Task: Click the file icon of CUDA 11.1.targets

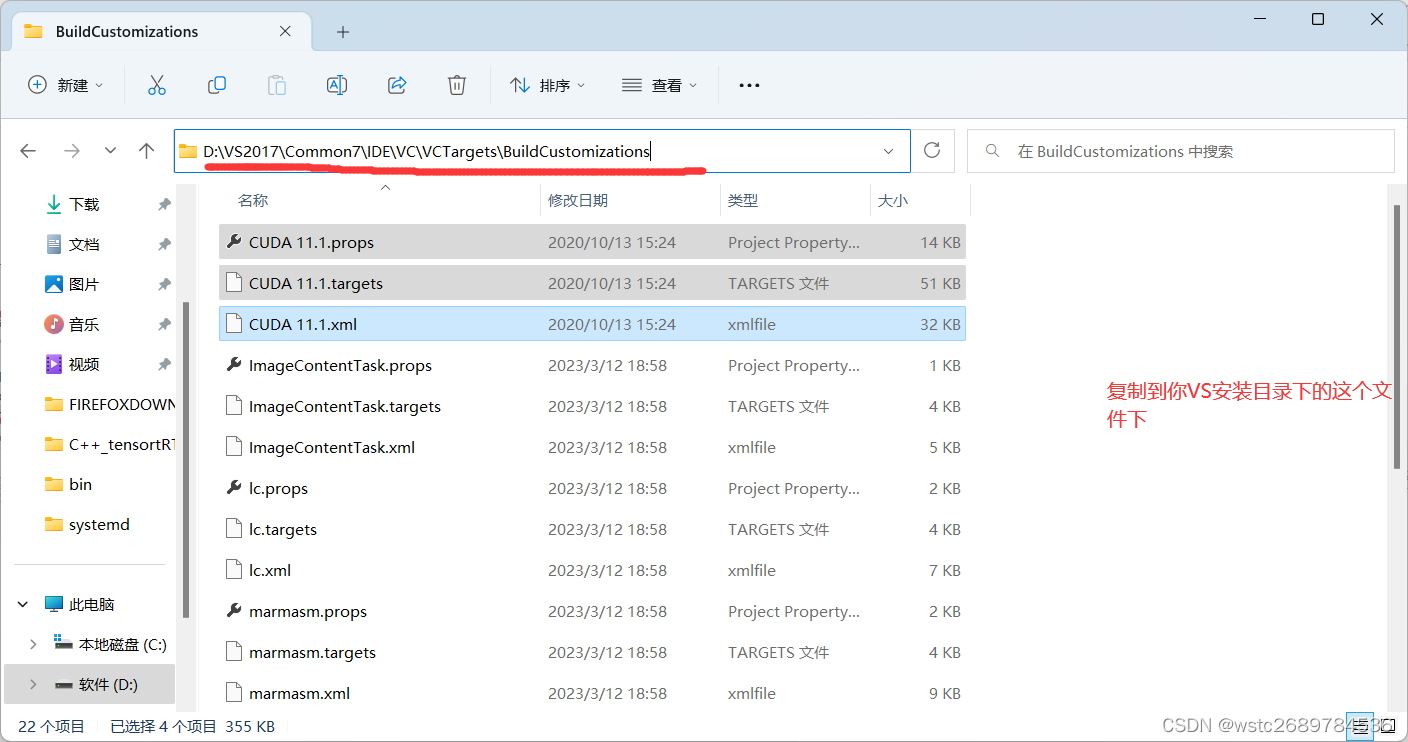Action: pyautogui.click(x=234, y=283)
